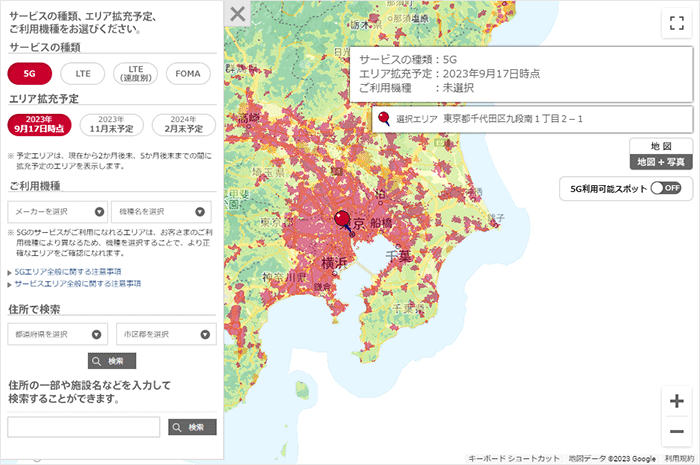Image resolution: width=700 pixels, height=465 pixels.
Task: Open the 都道府県を選択 dropdown
Action: coord(58,334)
